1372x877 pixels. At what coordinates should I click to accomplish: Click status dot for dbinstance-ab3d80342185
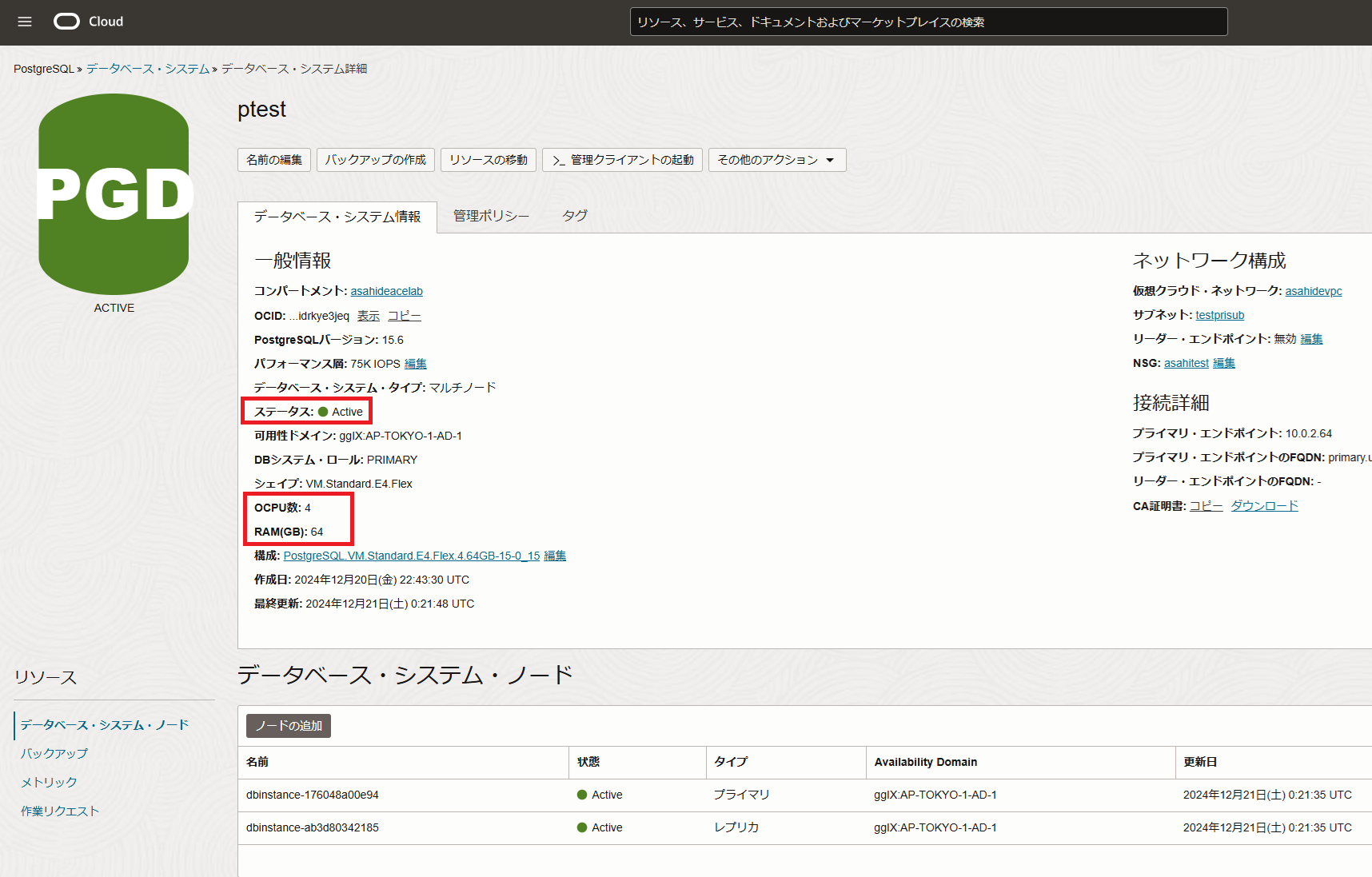(x=582, y=827)
